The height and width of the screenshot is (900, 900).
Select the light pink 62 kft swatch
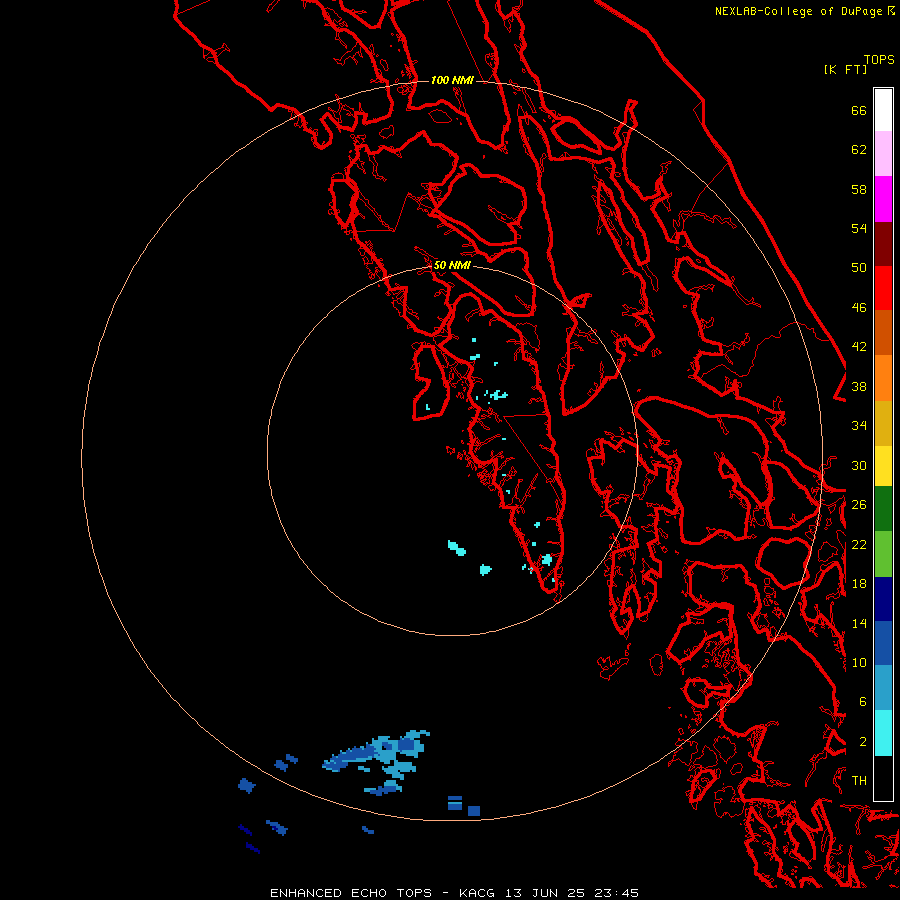click(883, 154)
